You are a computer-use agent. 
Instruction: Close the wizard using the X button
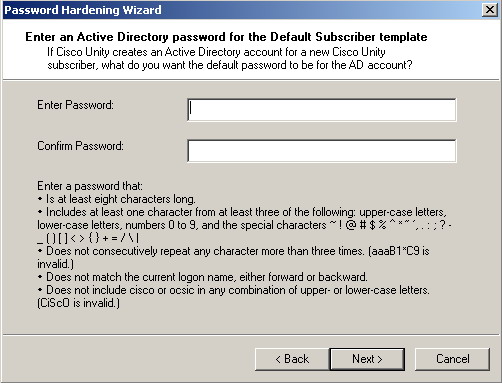tap(490, 10)
